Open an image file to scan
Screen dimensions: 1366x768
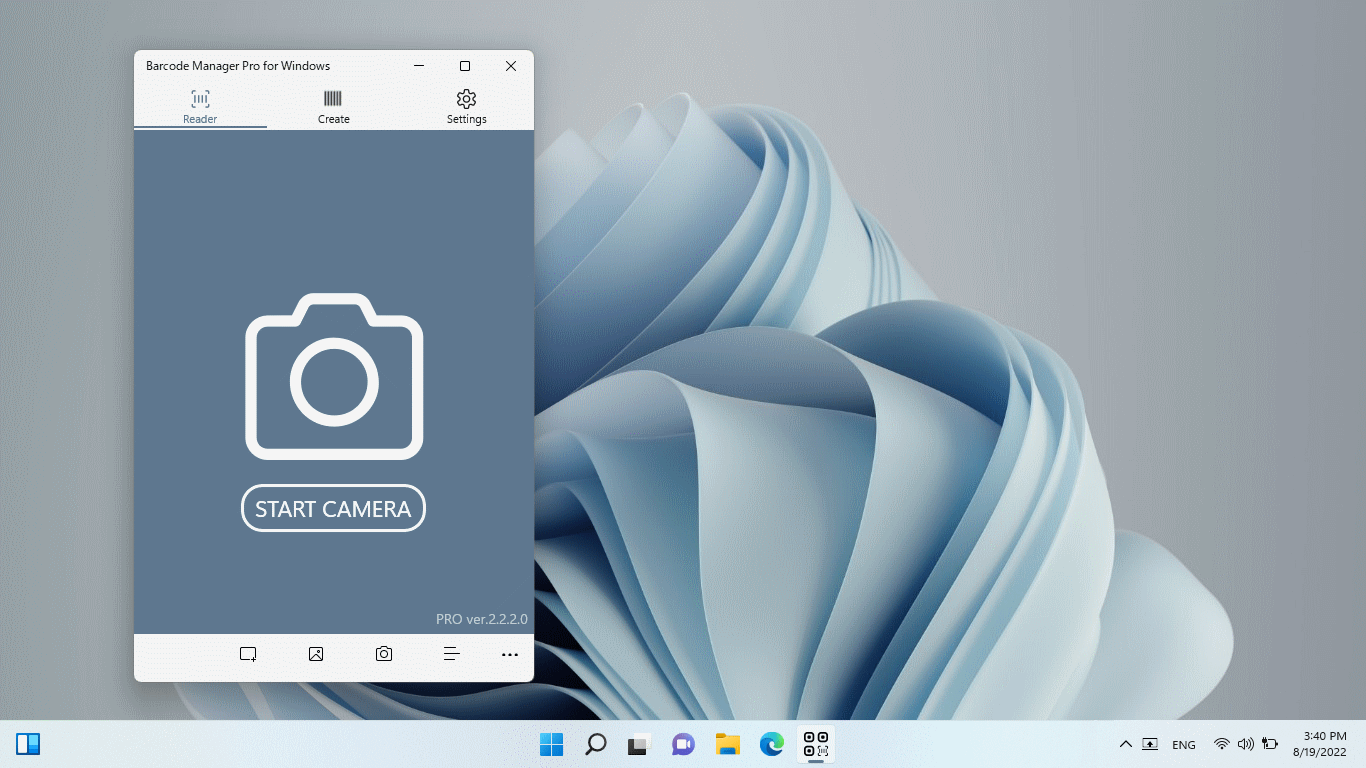pyautogui.click(x=315, y=654)
